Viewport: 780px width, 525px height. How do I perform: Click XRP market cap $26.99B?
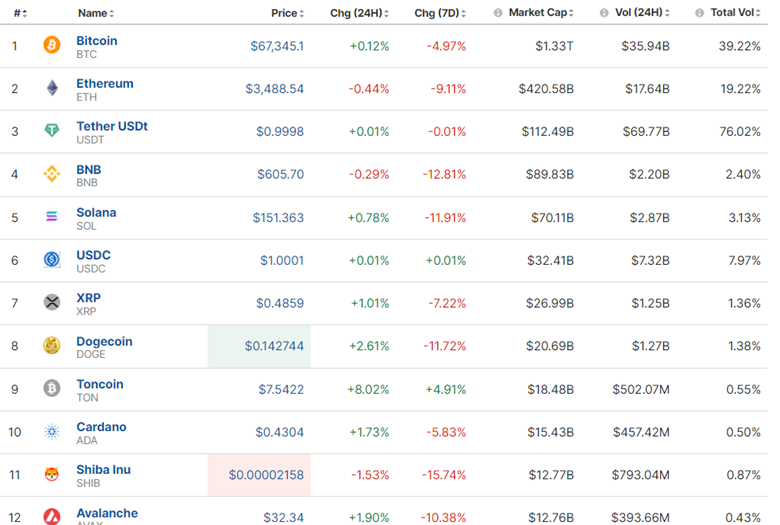tap(550, 304)
